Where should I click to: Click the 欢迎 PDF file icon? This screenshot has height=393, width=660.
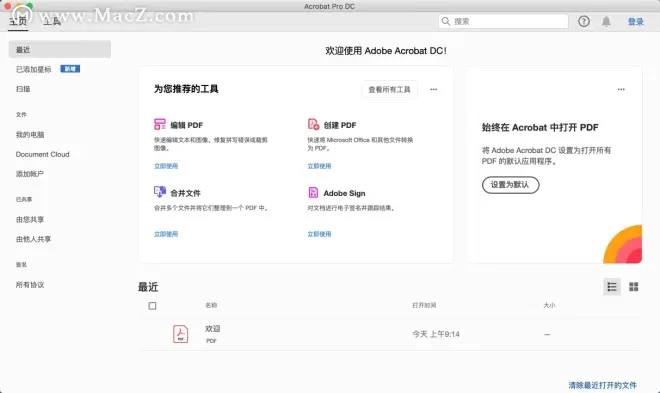181,334
